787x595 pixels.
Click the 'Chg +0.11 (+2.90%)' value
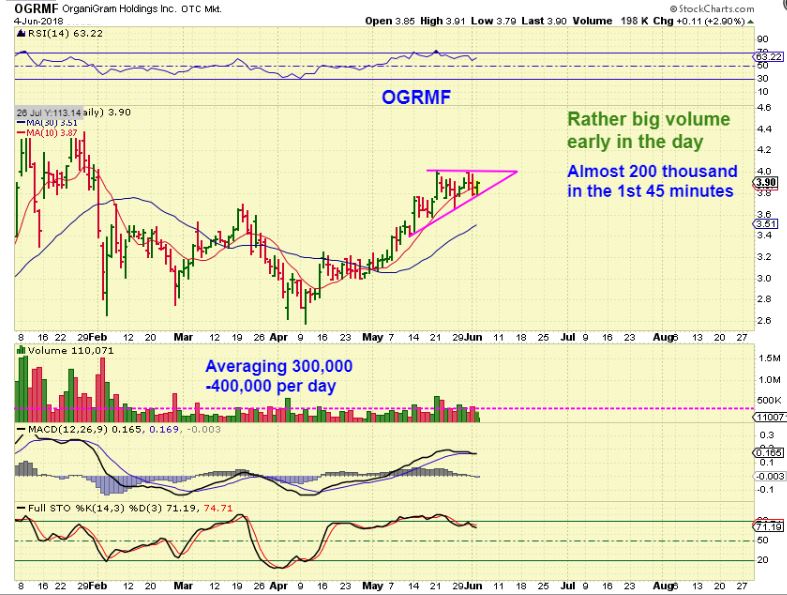click(x=700, y=21)
